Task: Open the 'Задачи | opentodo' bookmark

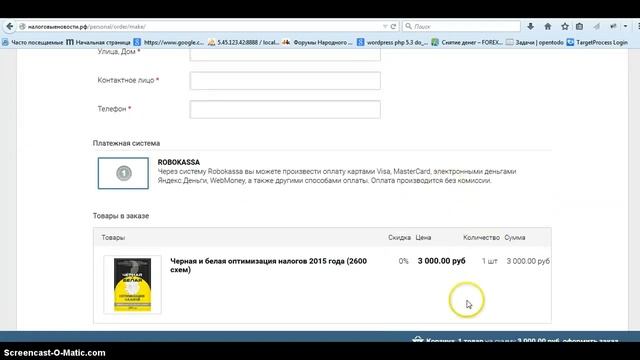Action: [x=535, y=42]
